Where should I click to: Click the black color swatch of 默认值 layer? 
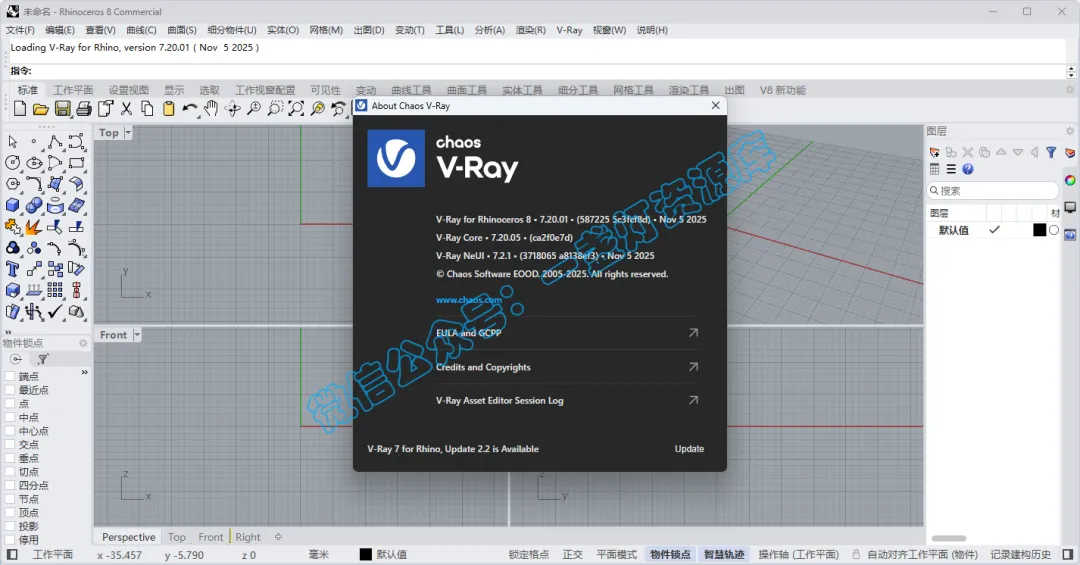tap(1039, 230)
